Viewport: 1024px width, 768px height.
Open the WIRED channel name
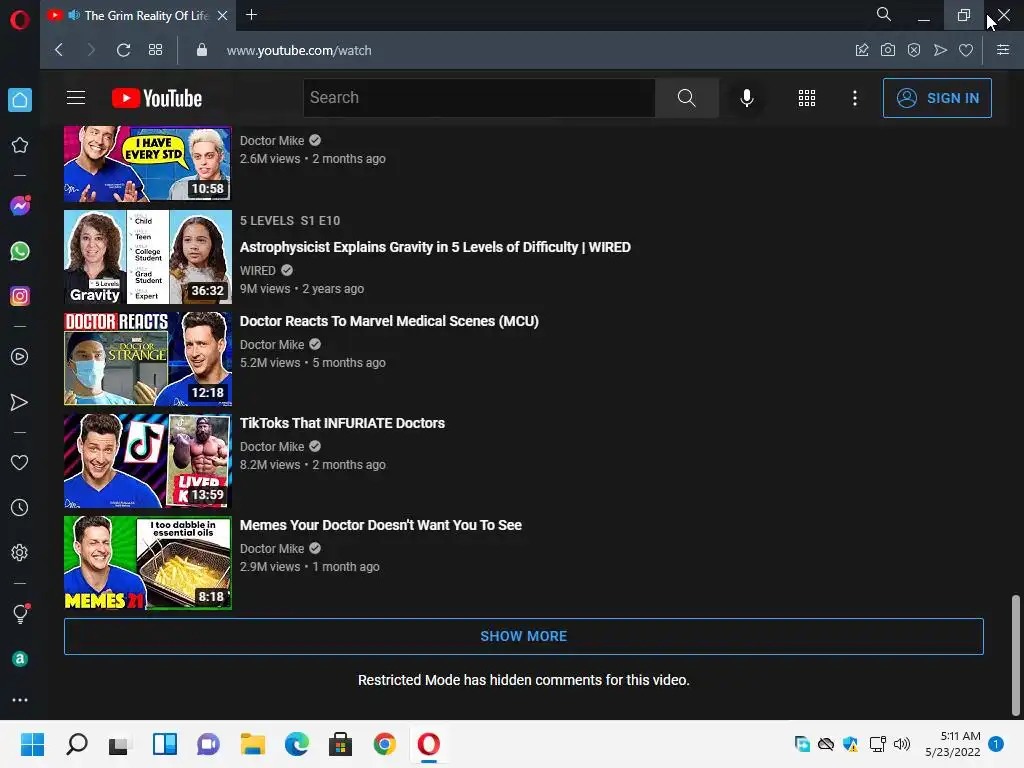[x=257, y=270]
